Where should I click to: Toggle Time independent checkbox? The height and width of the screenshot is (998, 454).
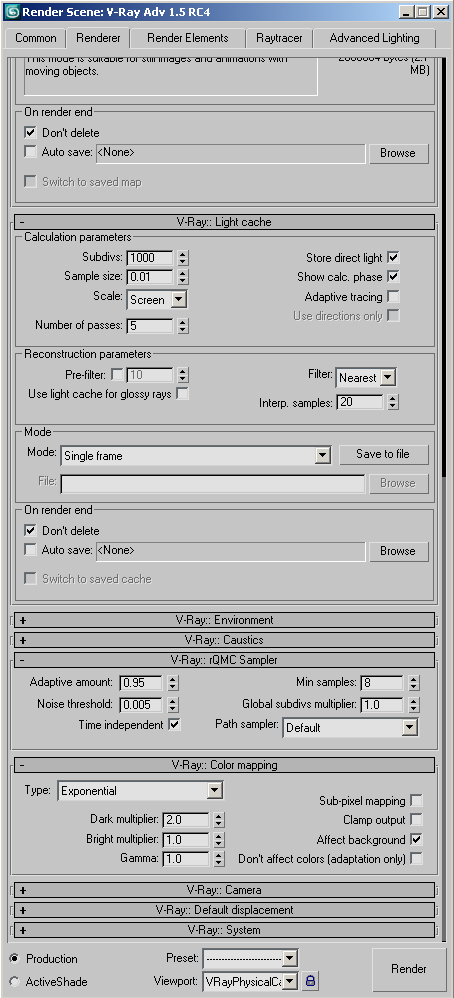[x=174, y=724]
